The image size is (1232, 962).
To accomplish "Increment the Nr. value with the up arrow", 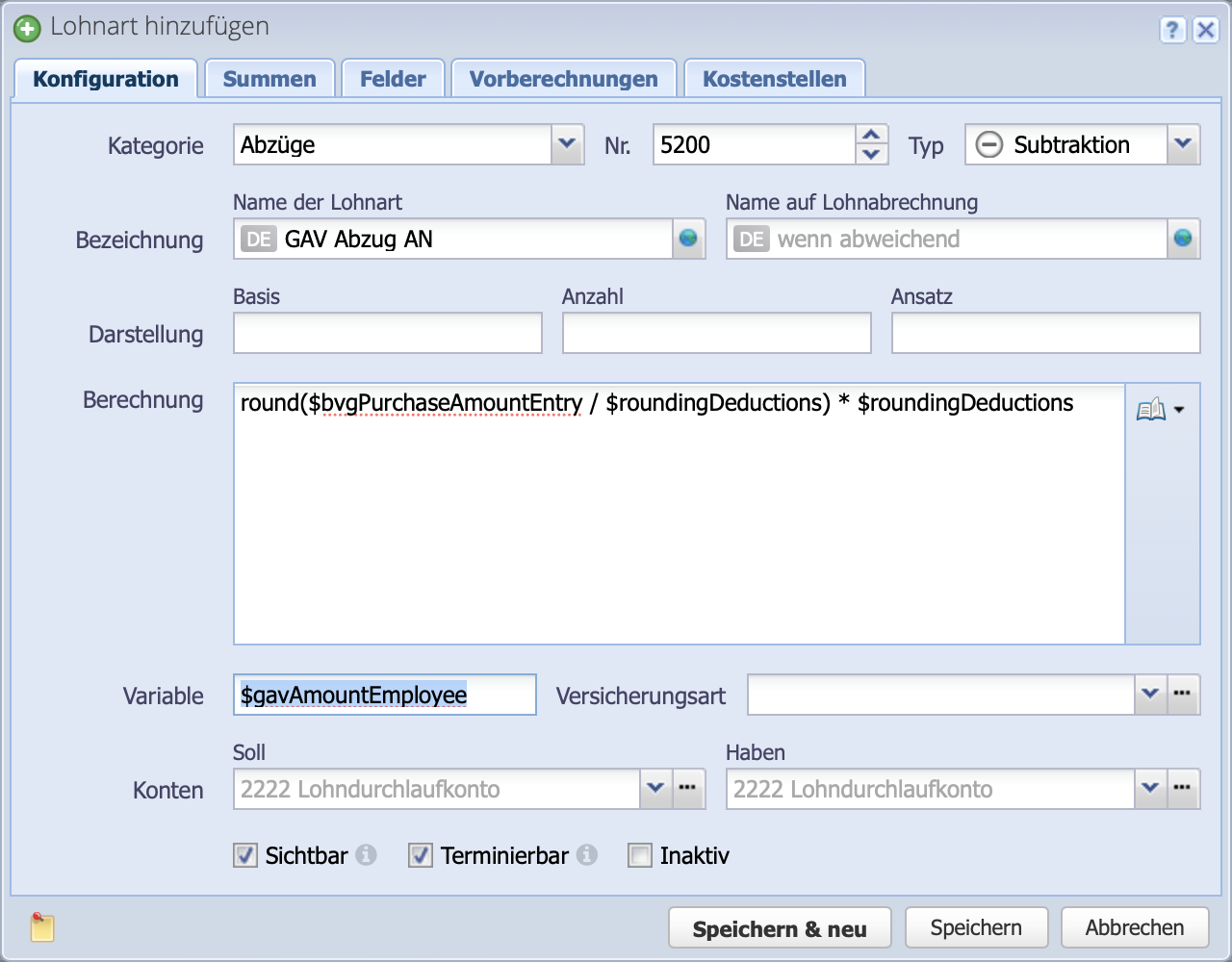I will point(871,136).
